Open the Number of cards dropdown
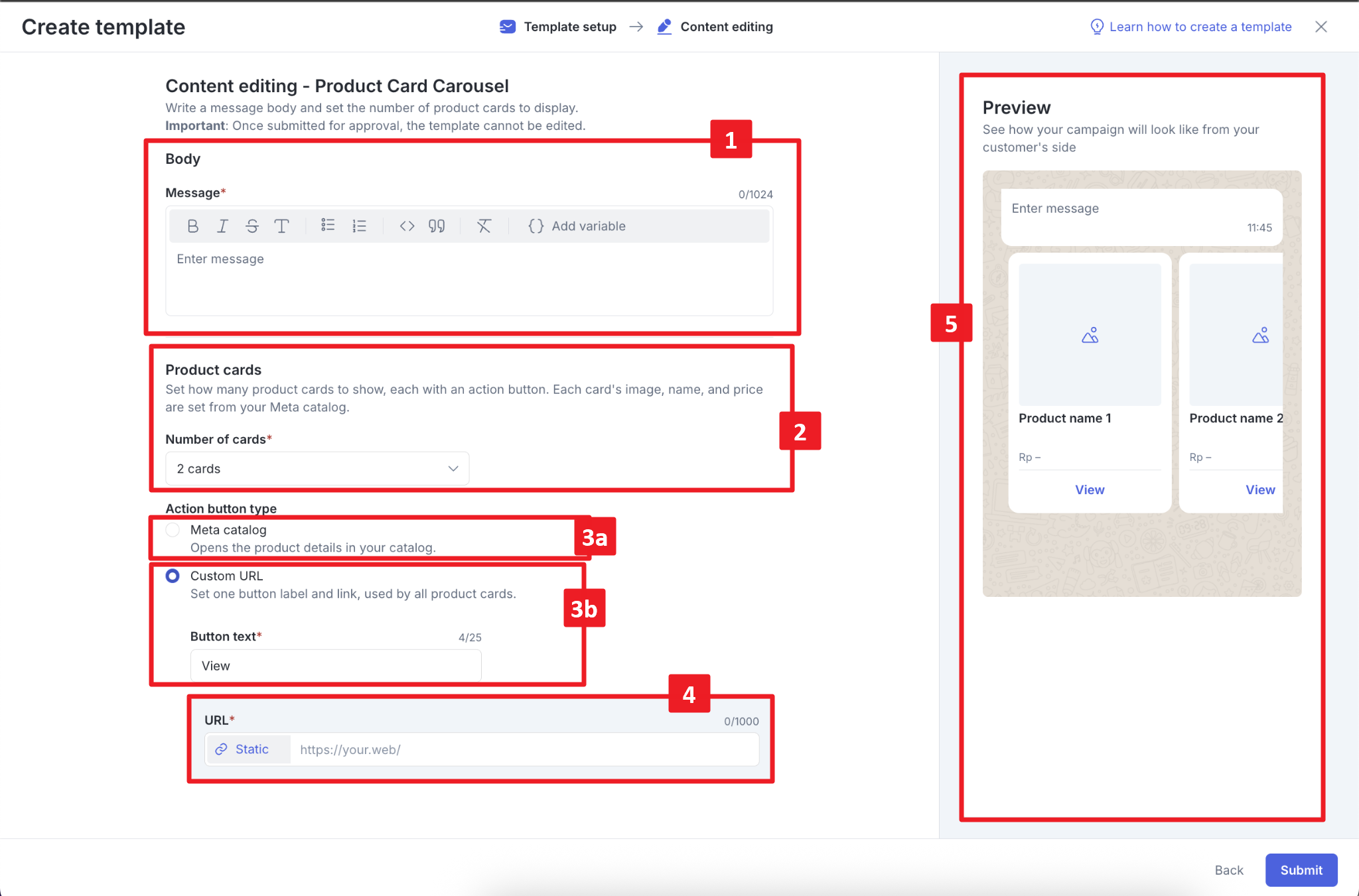Image resolution: width=1359 pixels, height=896 pixels. tap(317, 469)
